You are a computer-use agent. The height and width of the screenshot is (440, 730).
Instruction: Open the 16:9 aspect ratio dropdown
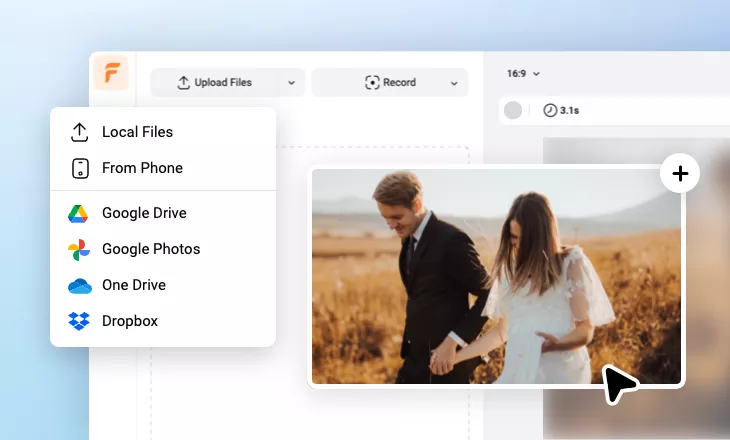(x=523, y=74)
